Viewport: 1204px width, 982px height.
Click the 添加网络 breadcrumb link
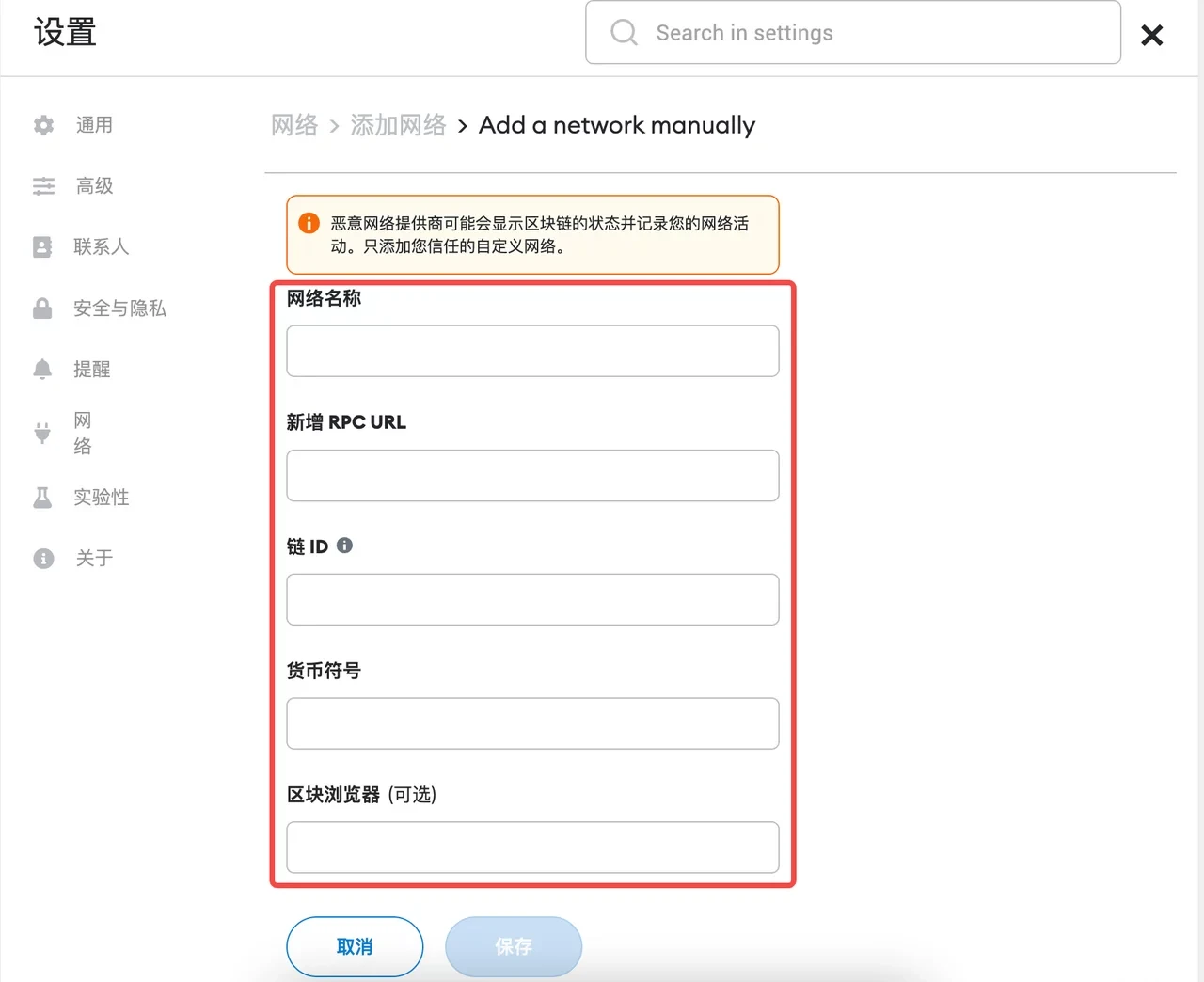[398, 125]
